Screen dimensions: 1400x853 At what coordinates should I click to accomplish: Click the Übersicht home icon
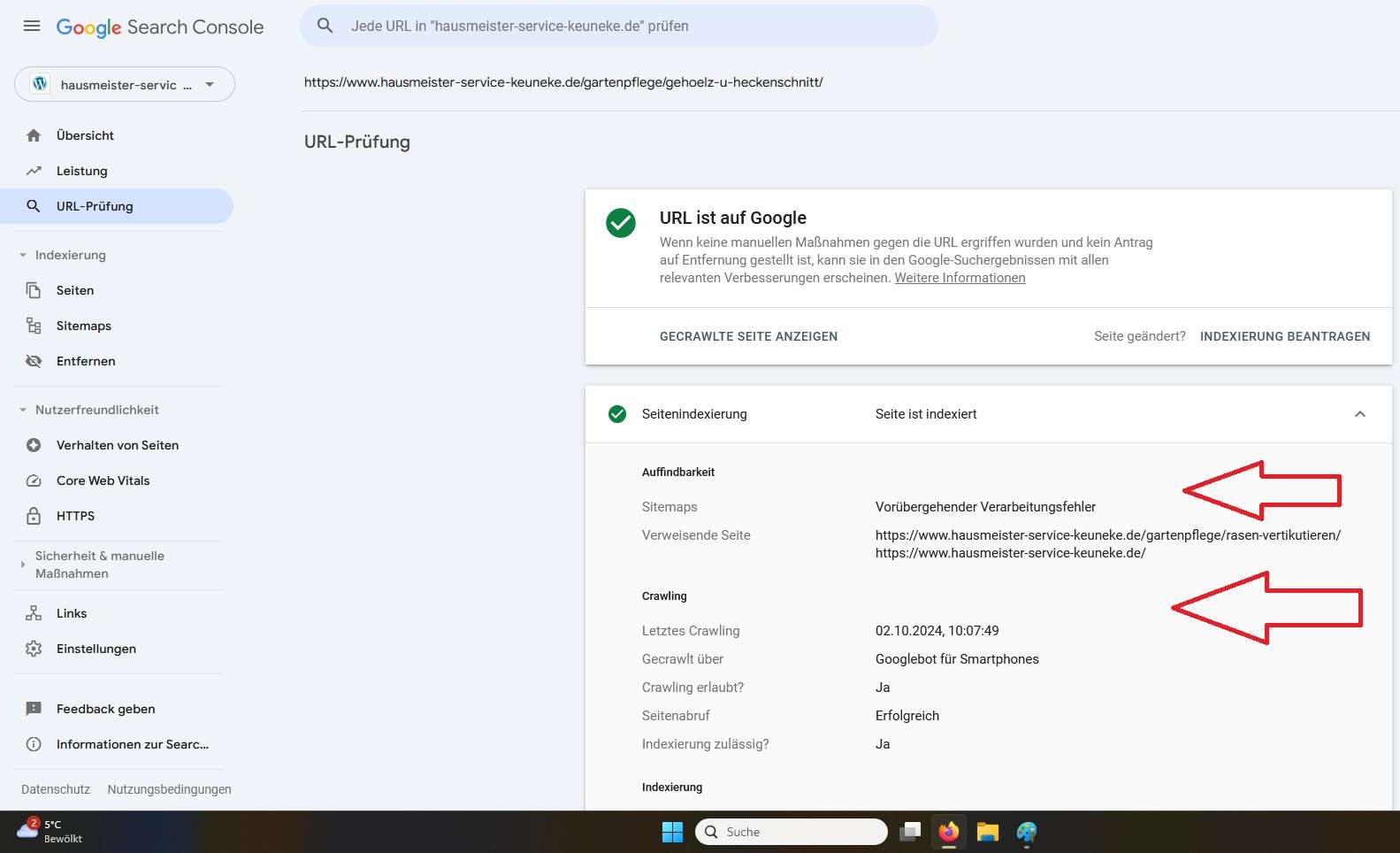(34, 135)
